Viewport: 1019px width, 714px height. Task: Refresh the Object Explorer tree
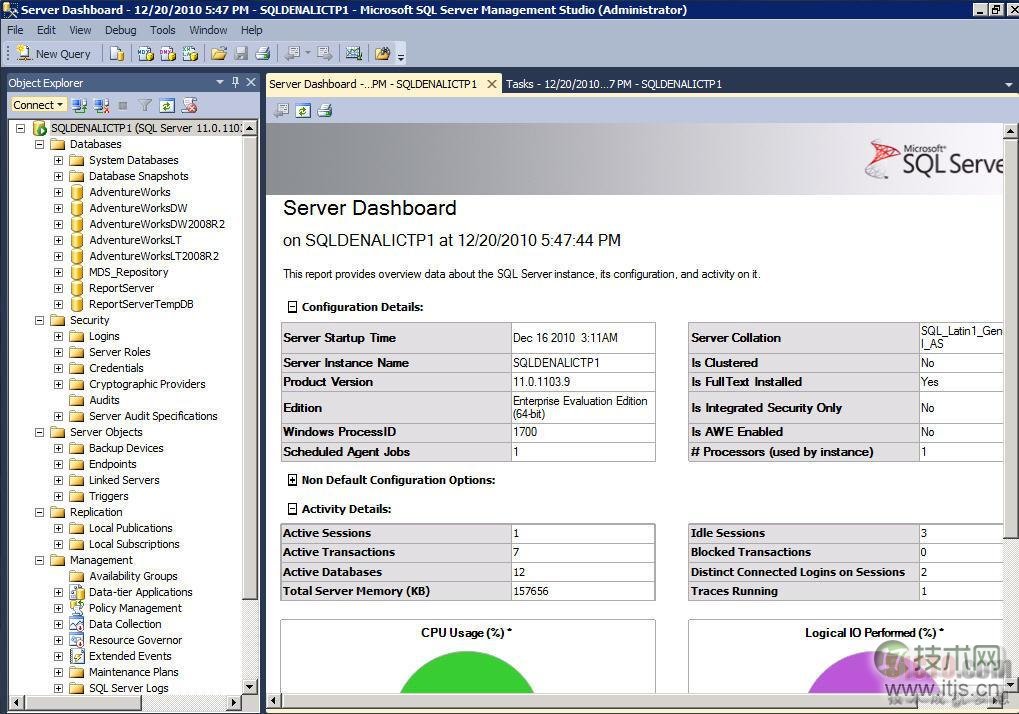(167, 105)
